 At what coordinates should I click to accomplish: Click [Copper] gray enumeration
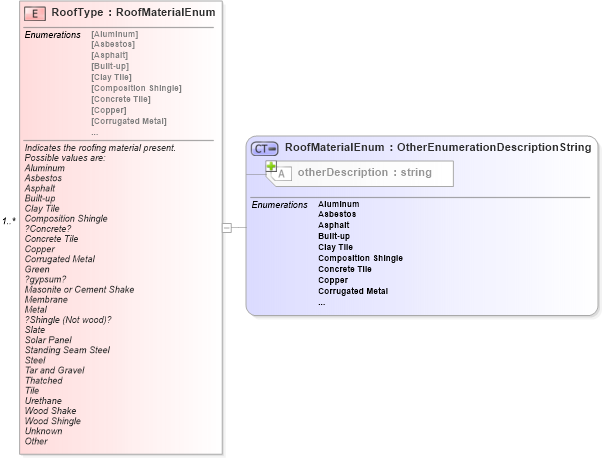click(109, 110)
